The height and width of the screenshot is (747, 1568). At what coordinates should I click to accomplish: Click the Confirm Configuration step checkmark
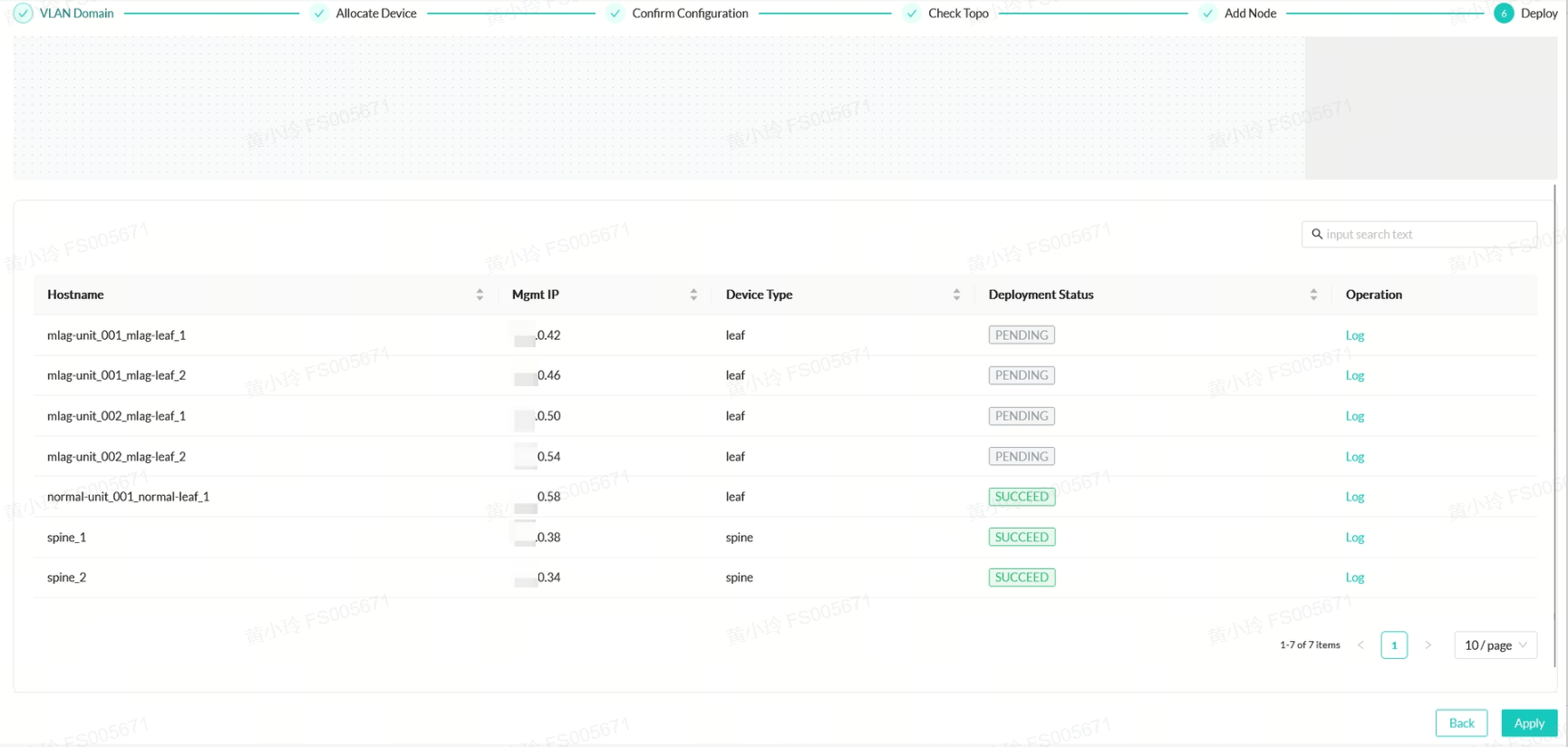(x=615, y=14)
